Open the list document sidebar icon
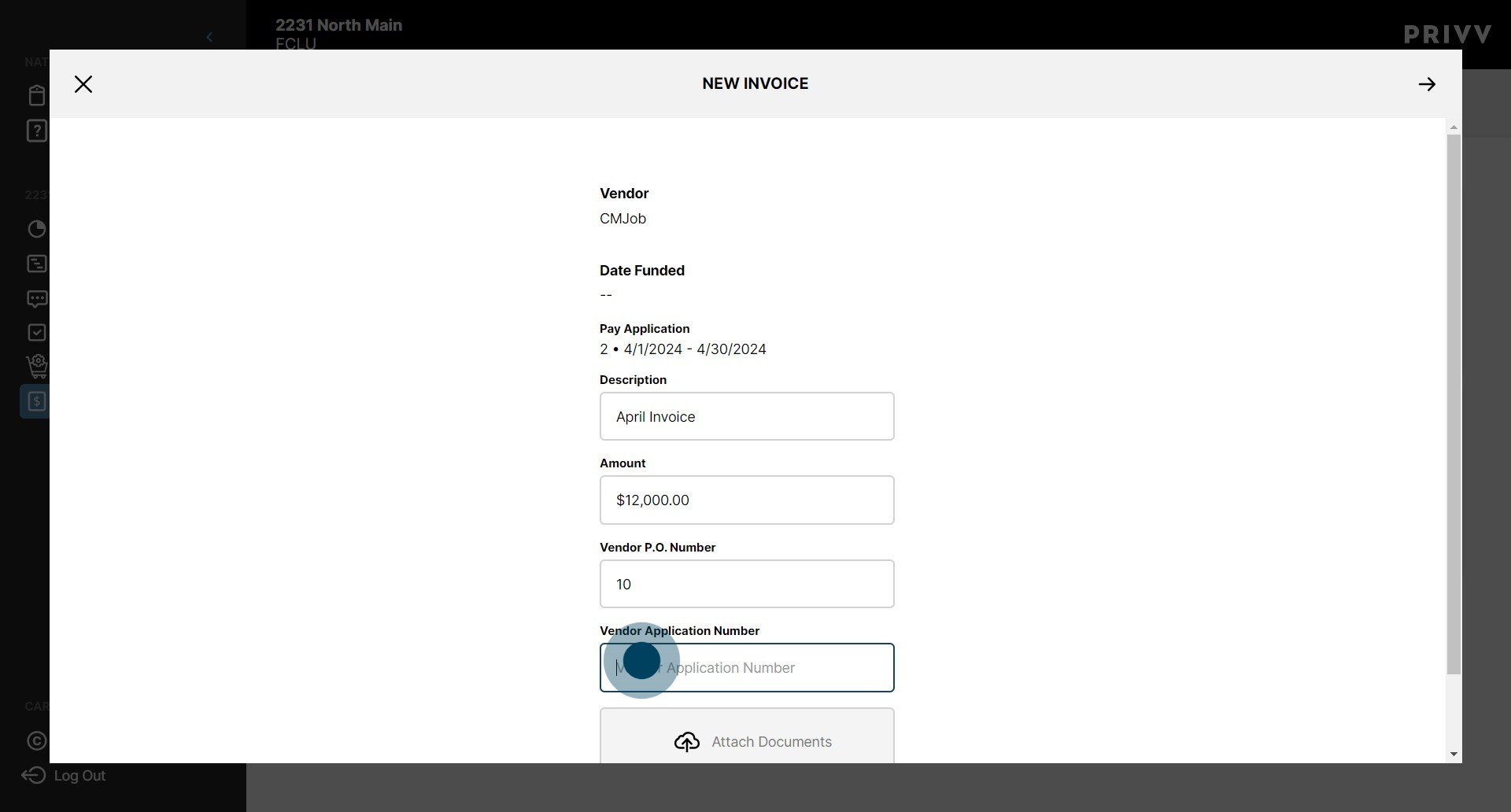 point(37,264)
